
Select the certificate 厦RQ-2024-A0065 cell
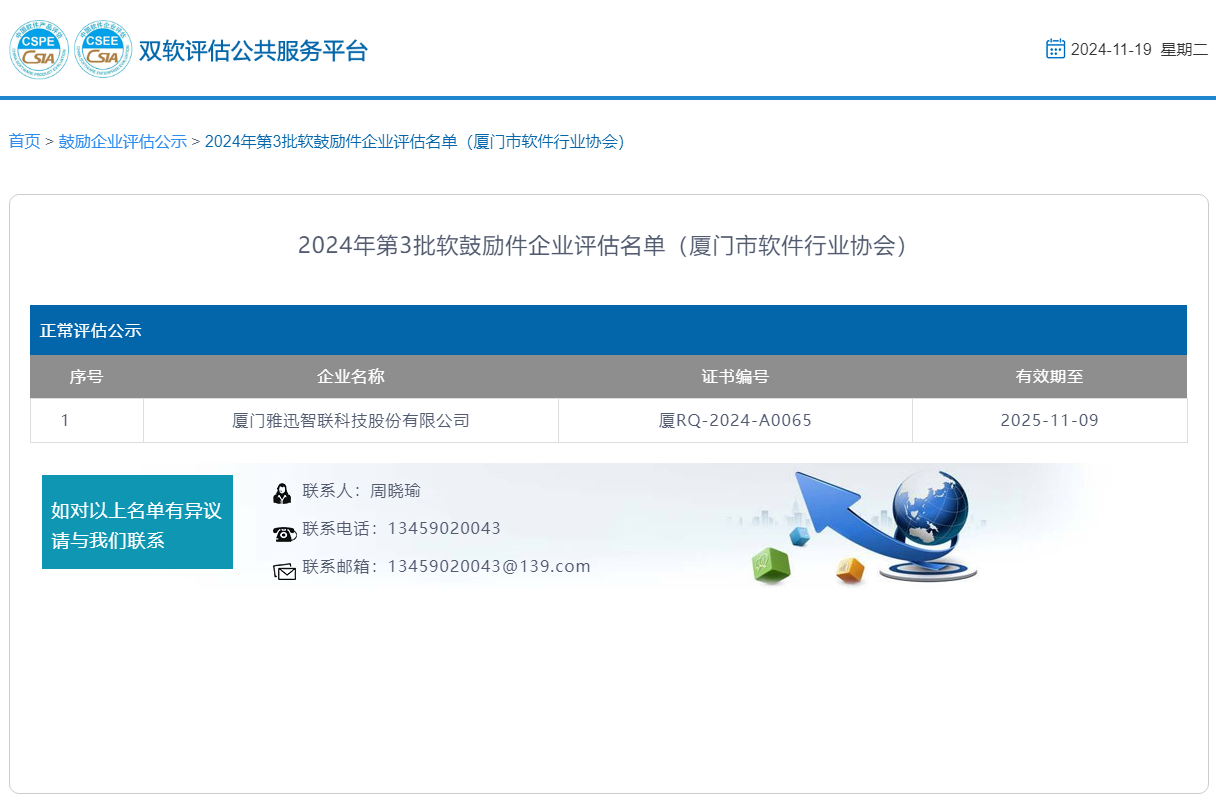[735, 420]
